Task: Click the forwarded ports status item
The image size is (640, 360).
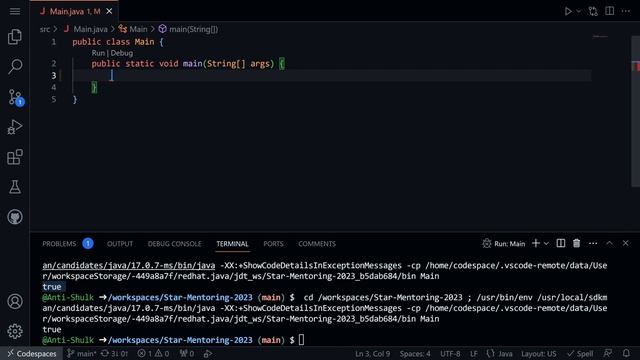Action: point(187,353)
